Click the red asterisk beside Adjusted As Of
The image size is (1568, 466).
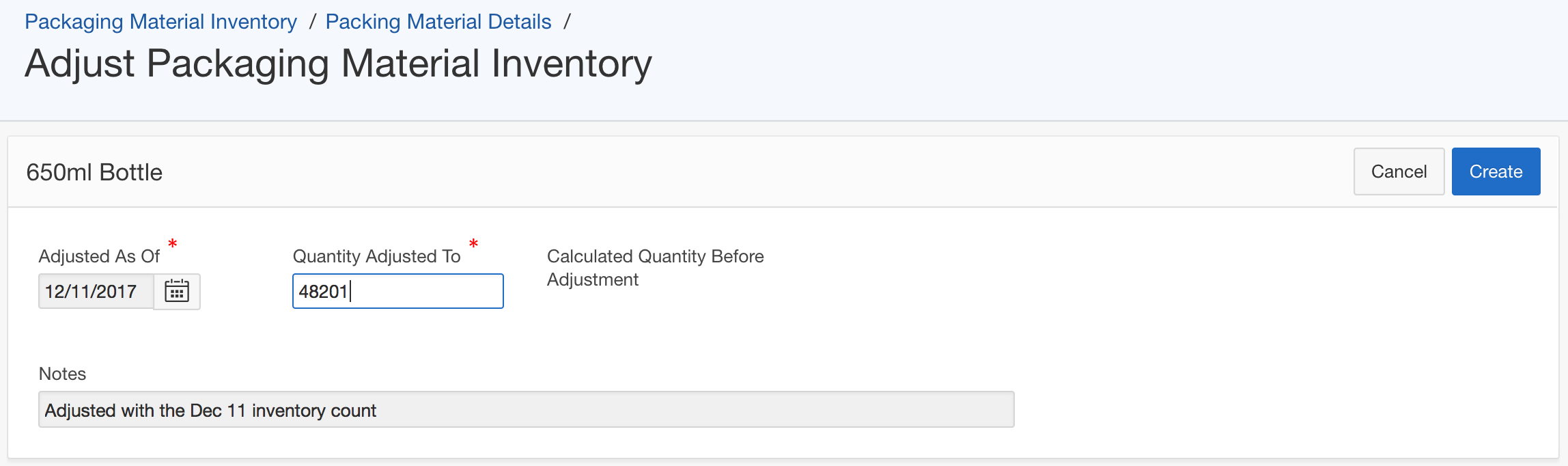tap(173, 244)
